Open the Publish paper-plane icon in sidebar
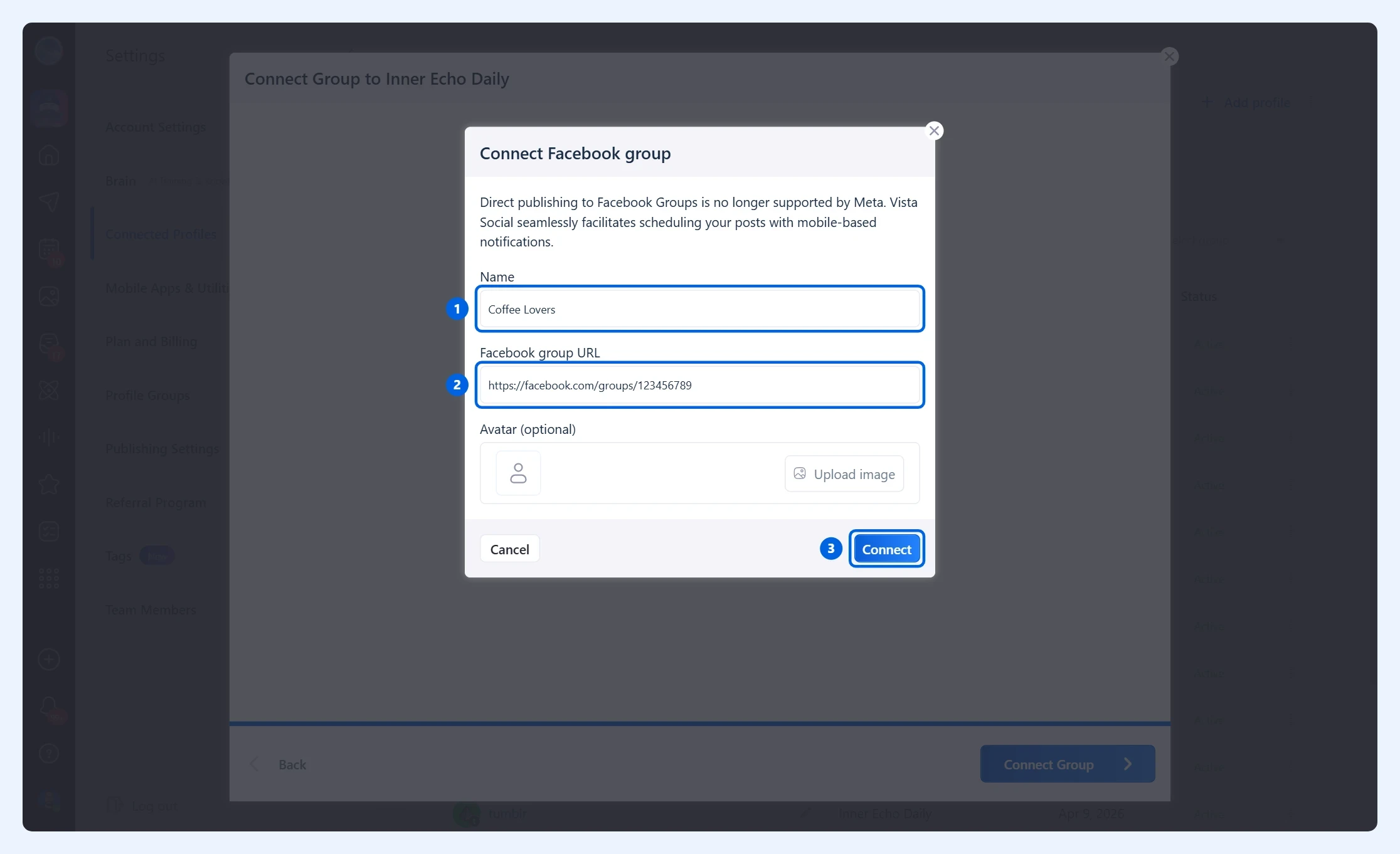The image size is (1400, 854). pyautogui.click(x=49, y=202)
